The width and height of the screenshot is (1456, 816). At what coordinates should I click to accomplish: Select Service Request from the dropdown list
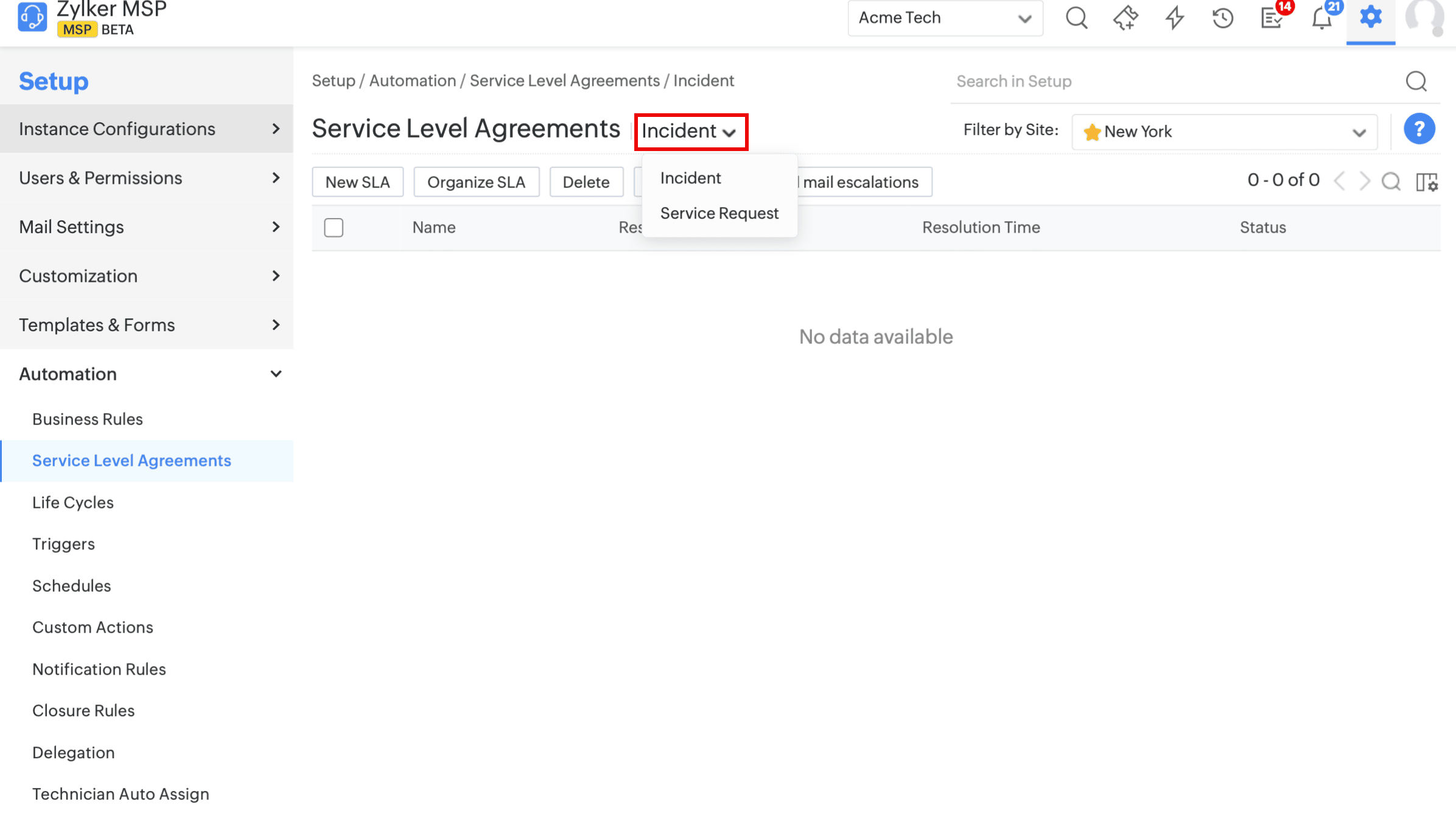719,213
